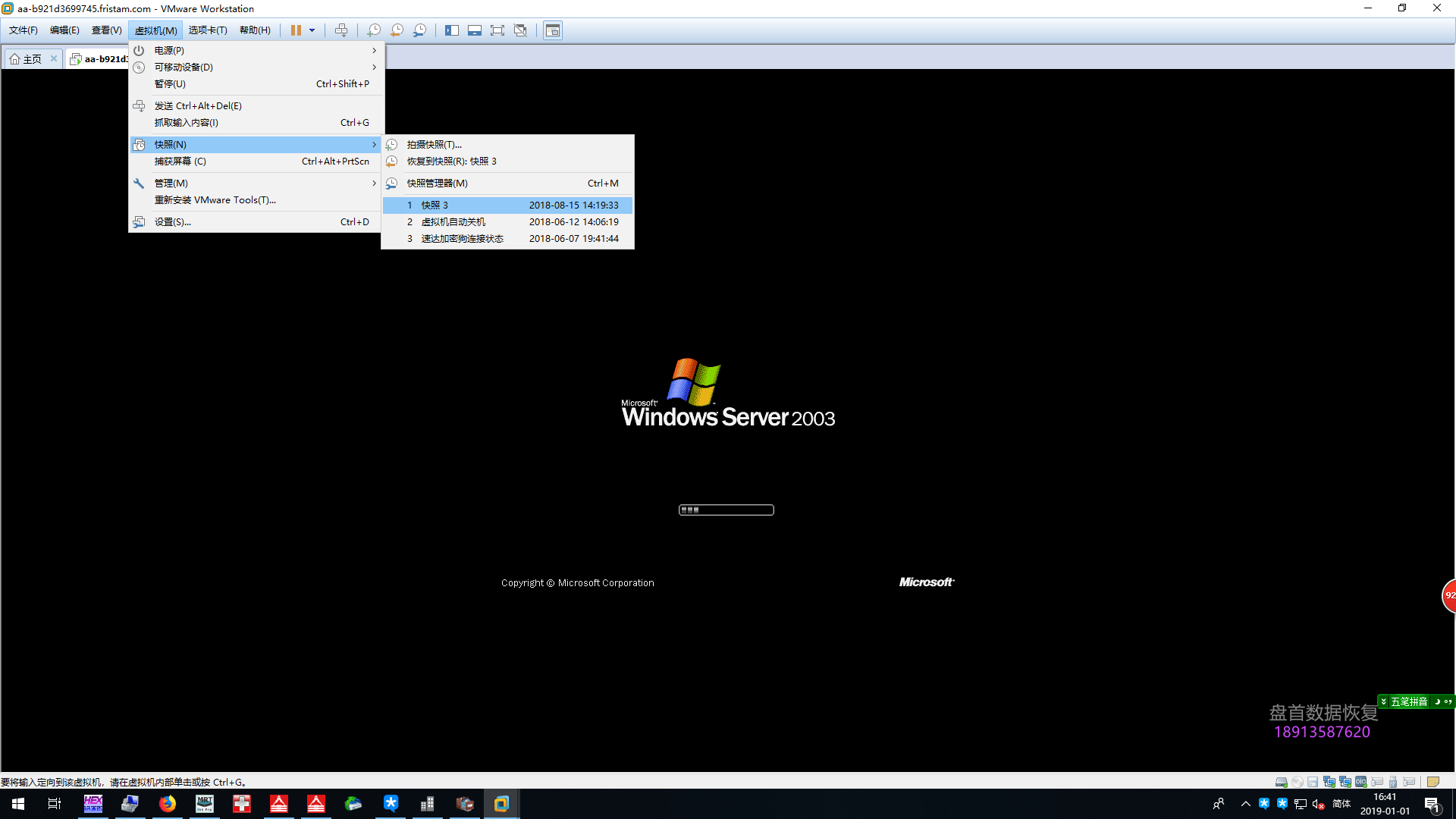
Task: Open 设置(S)... from VM menu
Action: [x=256, y=221]
